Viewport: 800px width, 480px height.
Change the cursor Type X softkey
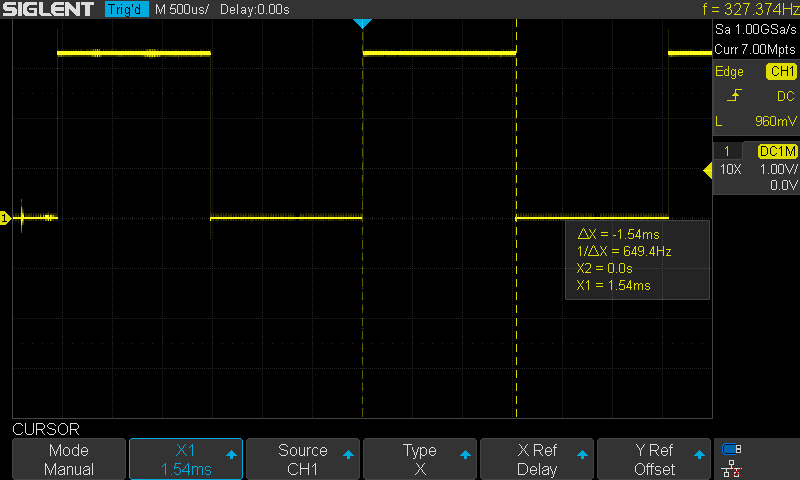(419, 459)
